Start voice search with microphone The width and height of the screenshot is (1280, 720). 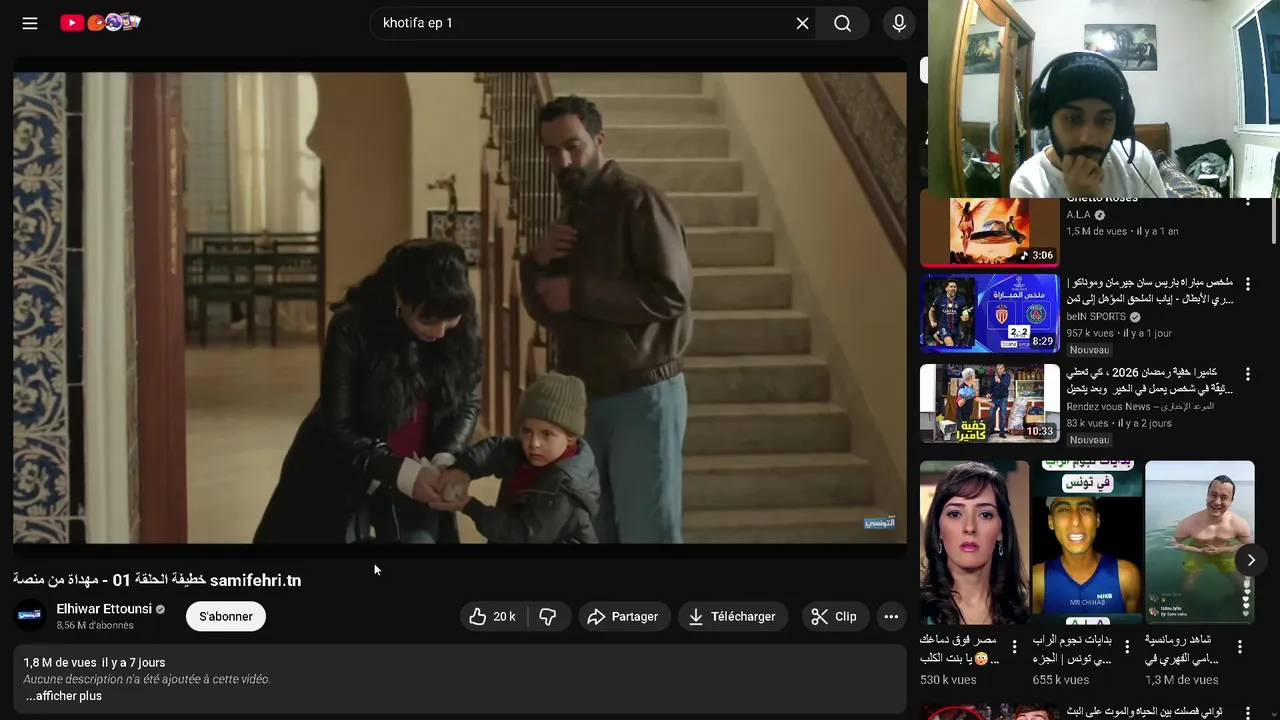(899, 23)
